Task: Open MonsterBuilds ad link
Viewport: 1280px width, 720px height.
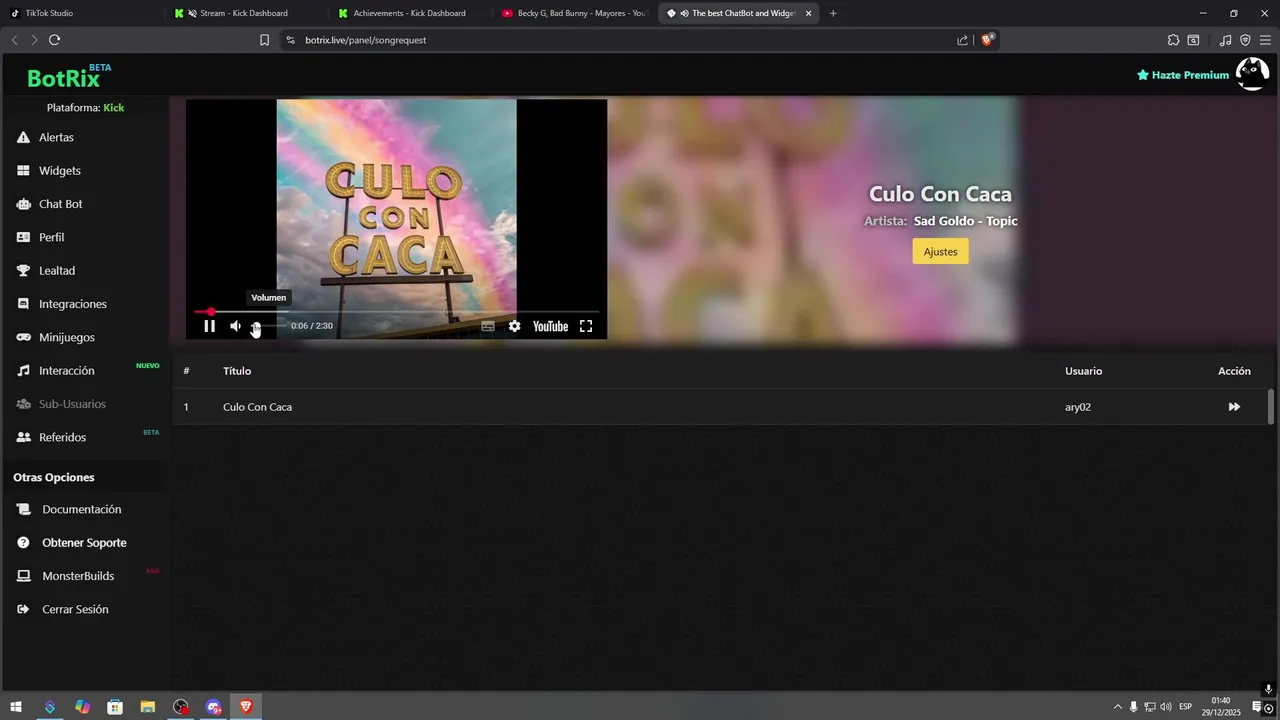Action: 78,576
